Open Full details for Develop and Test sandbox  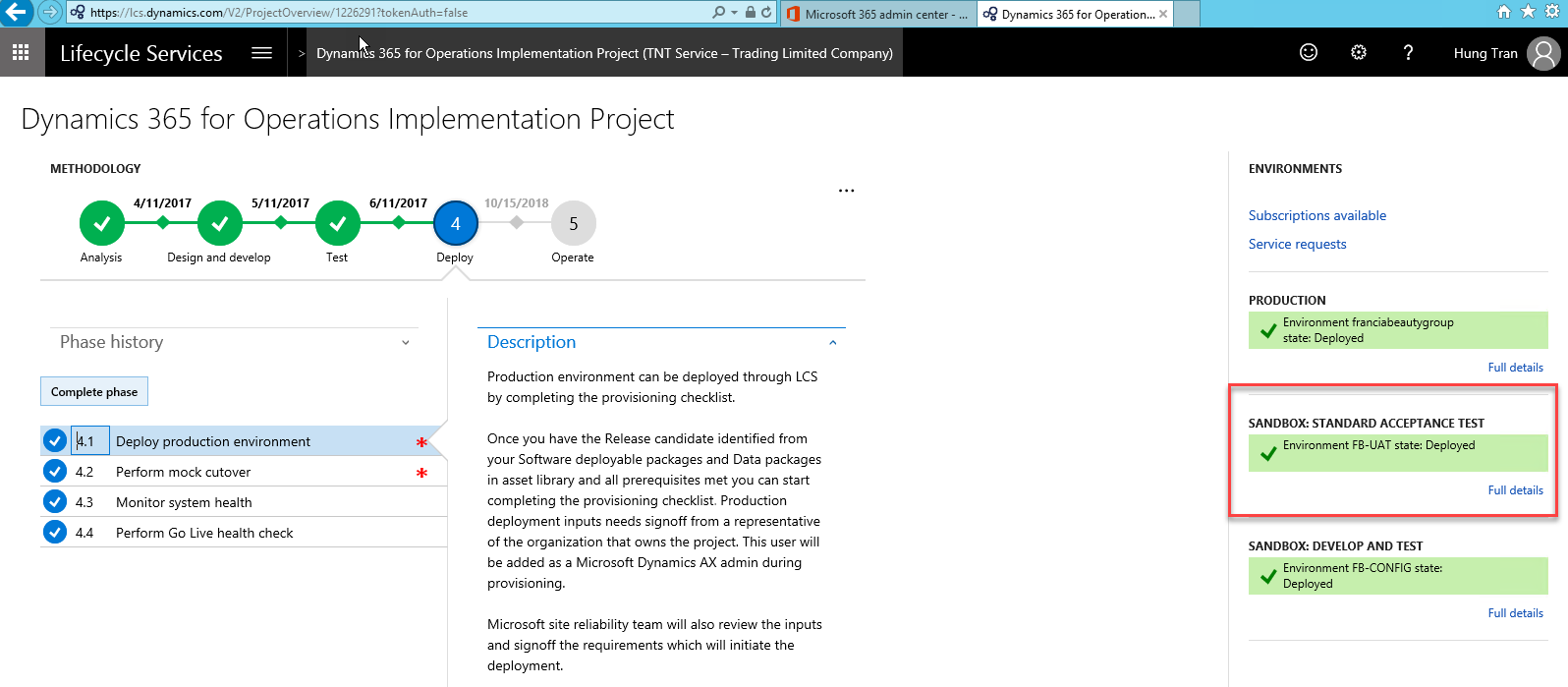(1515, 613)
